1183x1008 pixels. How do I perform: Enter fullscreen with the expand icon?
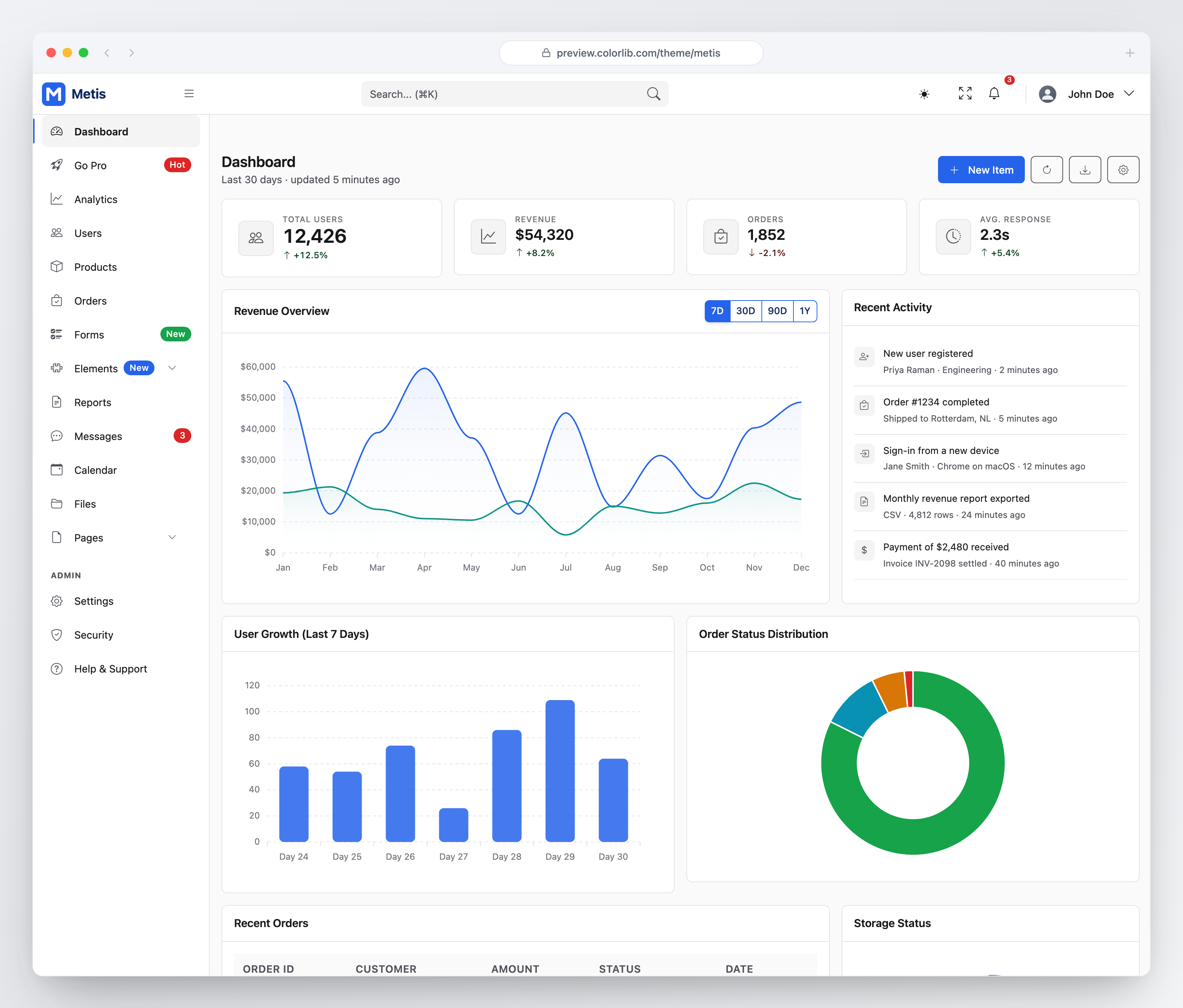coord(965,94)
